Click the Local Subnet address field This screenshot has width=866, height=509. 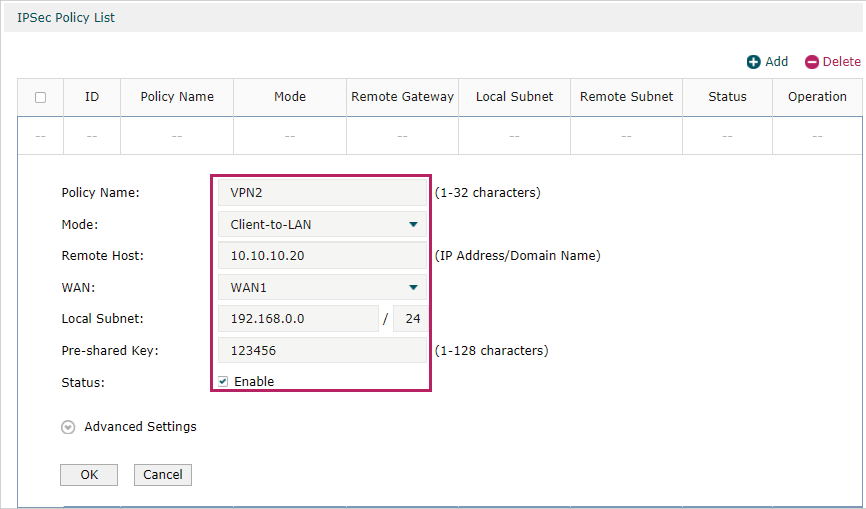pos(298,319)
